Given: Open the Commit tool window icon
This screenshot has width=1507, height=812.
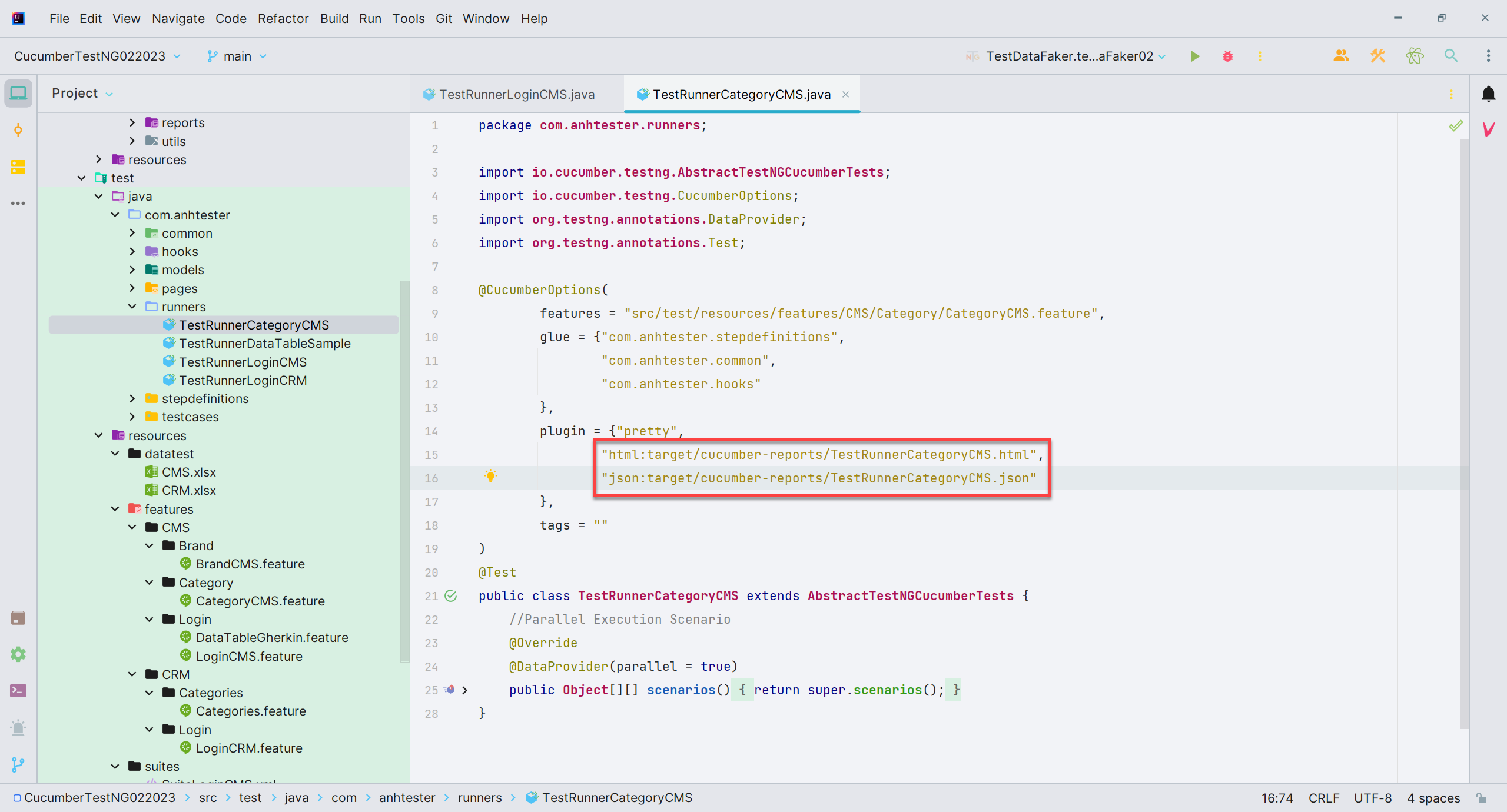Looking at the screenshot, I should 18,130.
